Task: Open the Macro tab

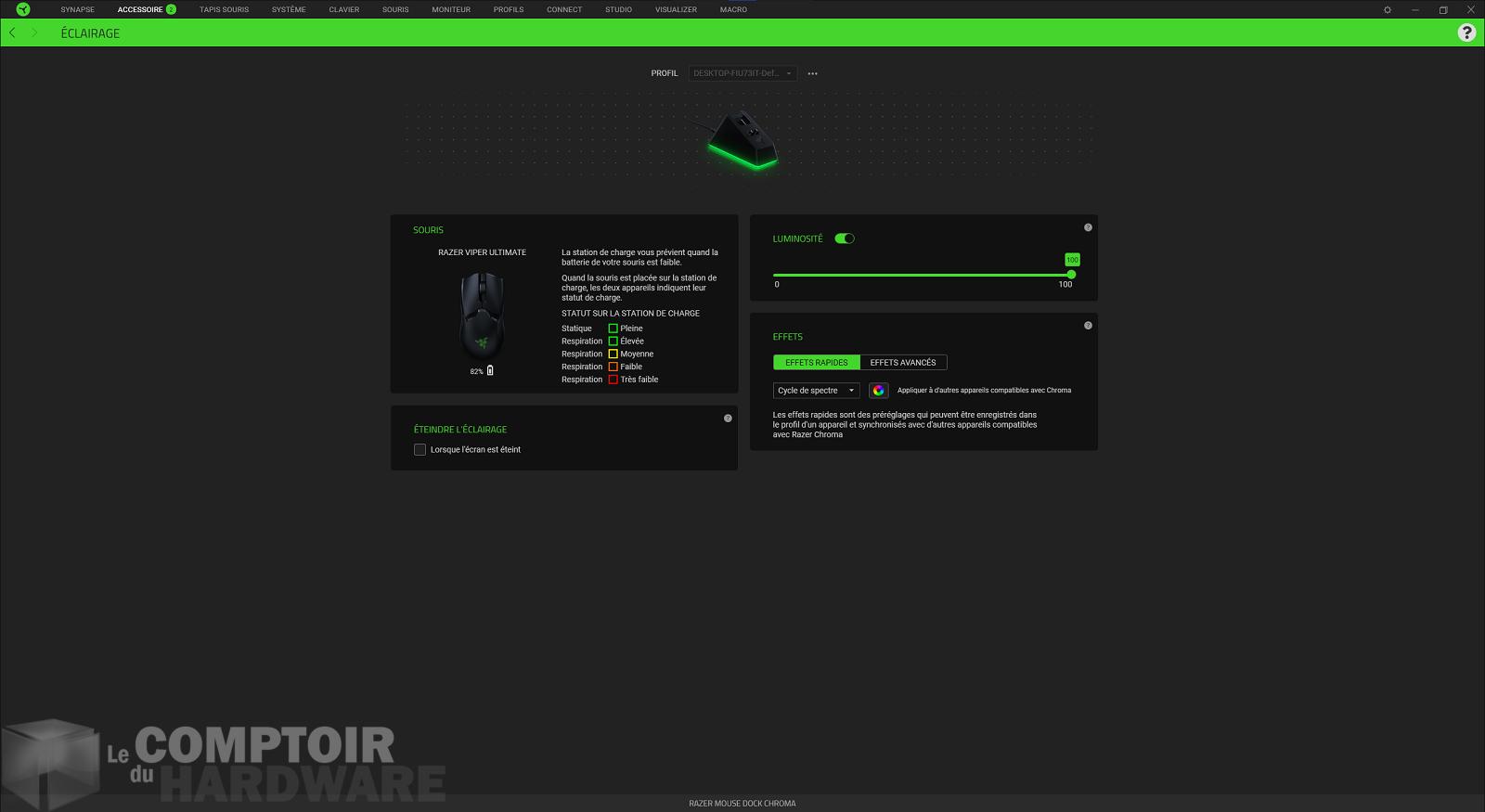Action: pos(733,9)
